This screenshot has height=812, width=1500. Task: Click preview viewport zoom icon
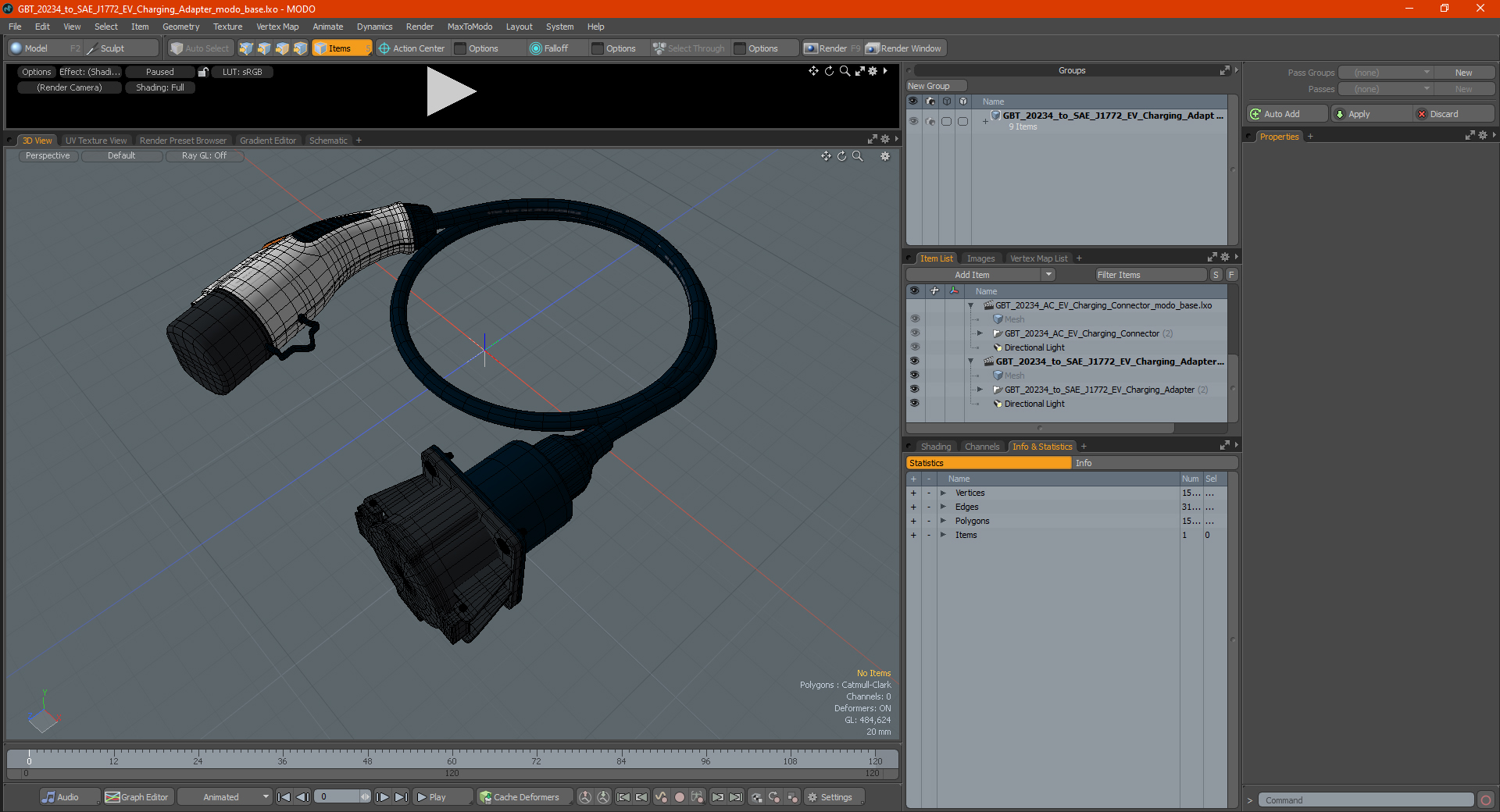point(845,71)
